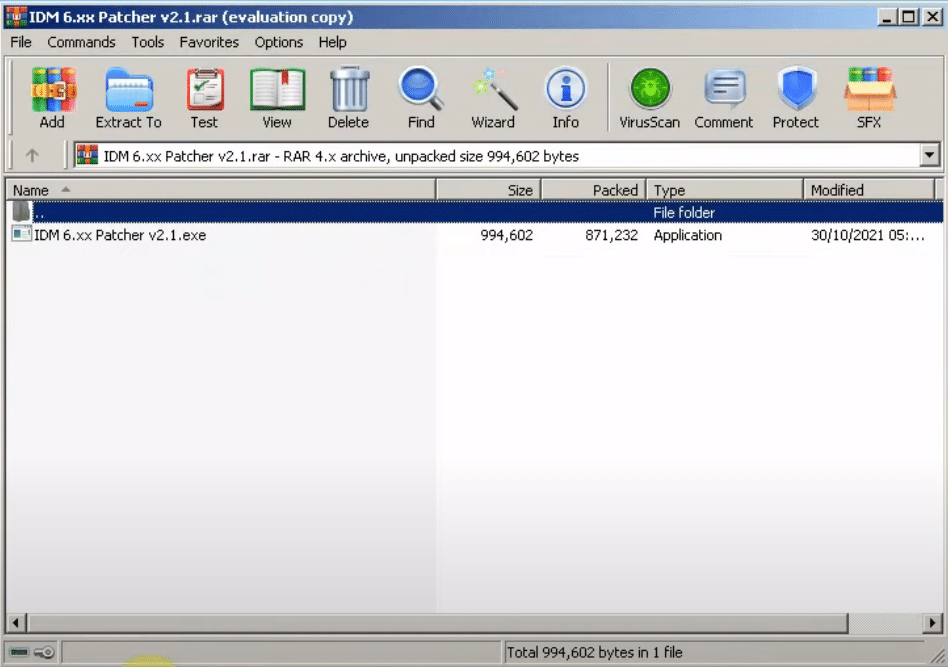Screen dimensions: 948x667
Task: Maximize the WinRAR window
Action: click(x=909, y=16)
